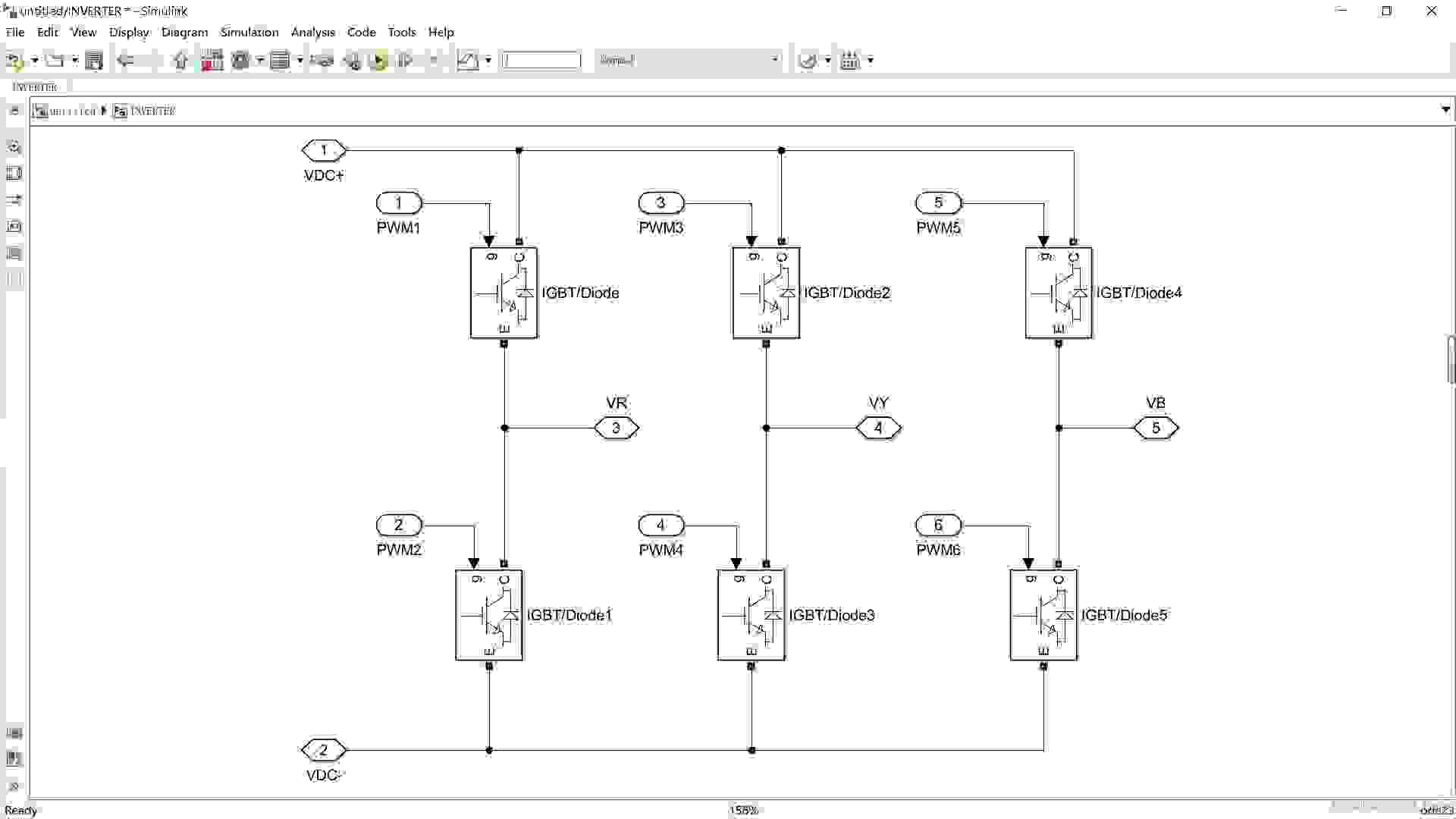Expand the explorer bar history dropdown
This screenshot has height=819, width=1456.
pos(1445,111)
